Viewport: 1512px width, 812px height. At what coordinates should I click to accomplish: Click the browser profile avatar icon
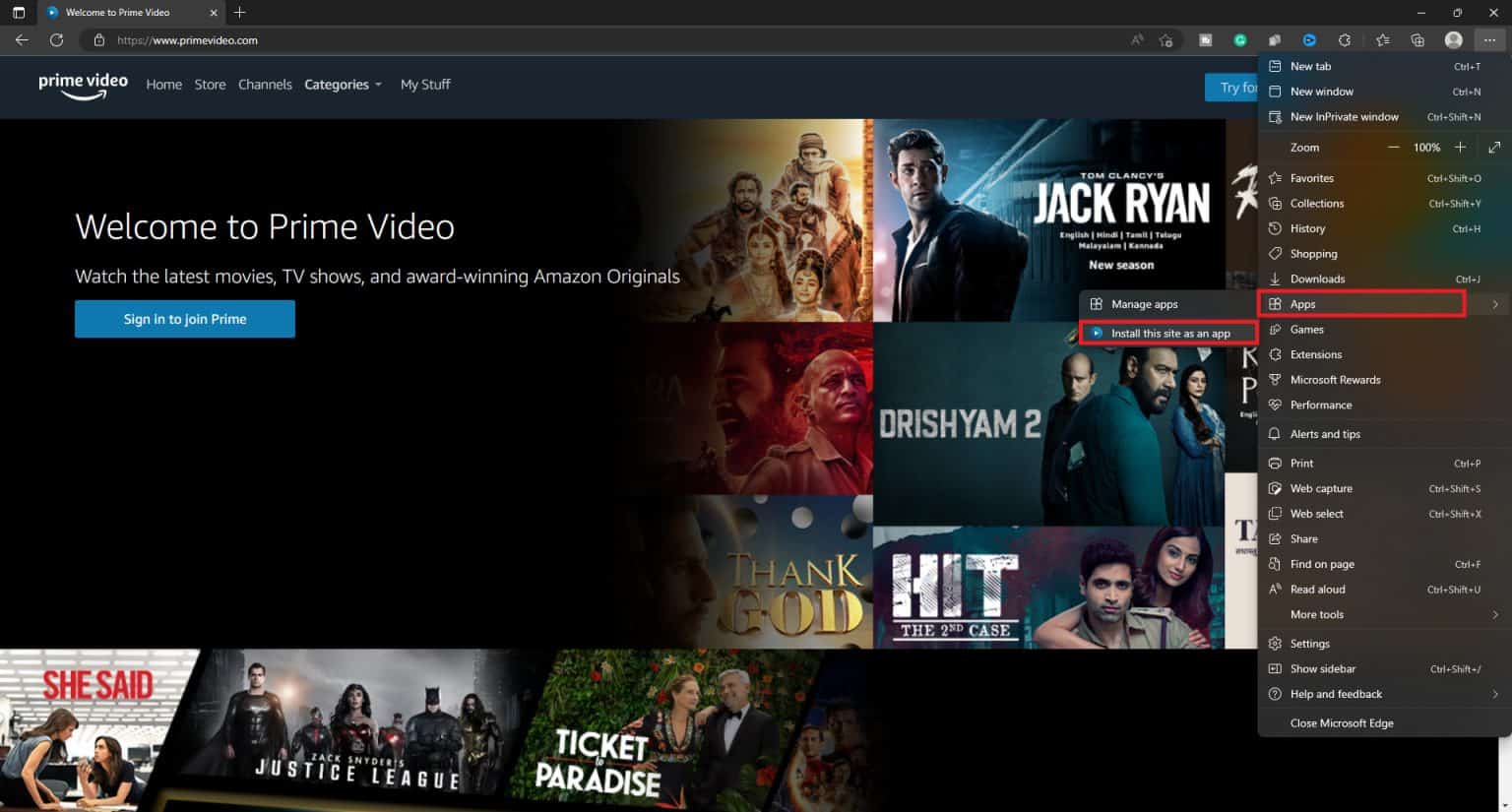[1453, 40]
